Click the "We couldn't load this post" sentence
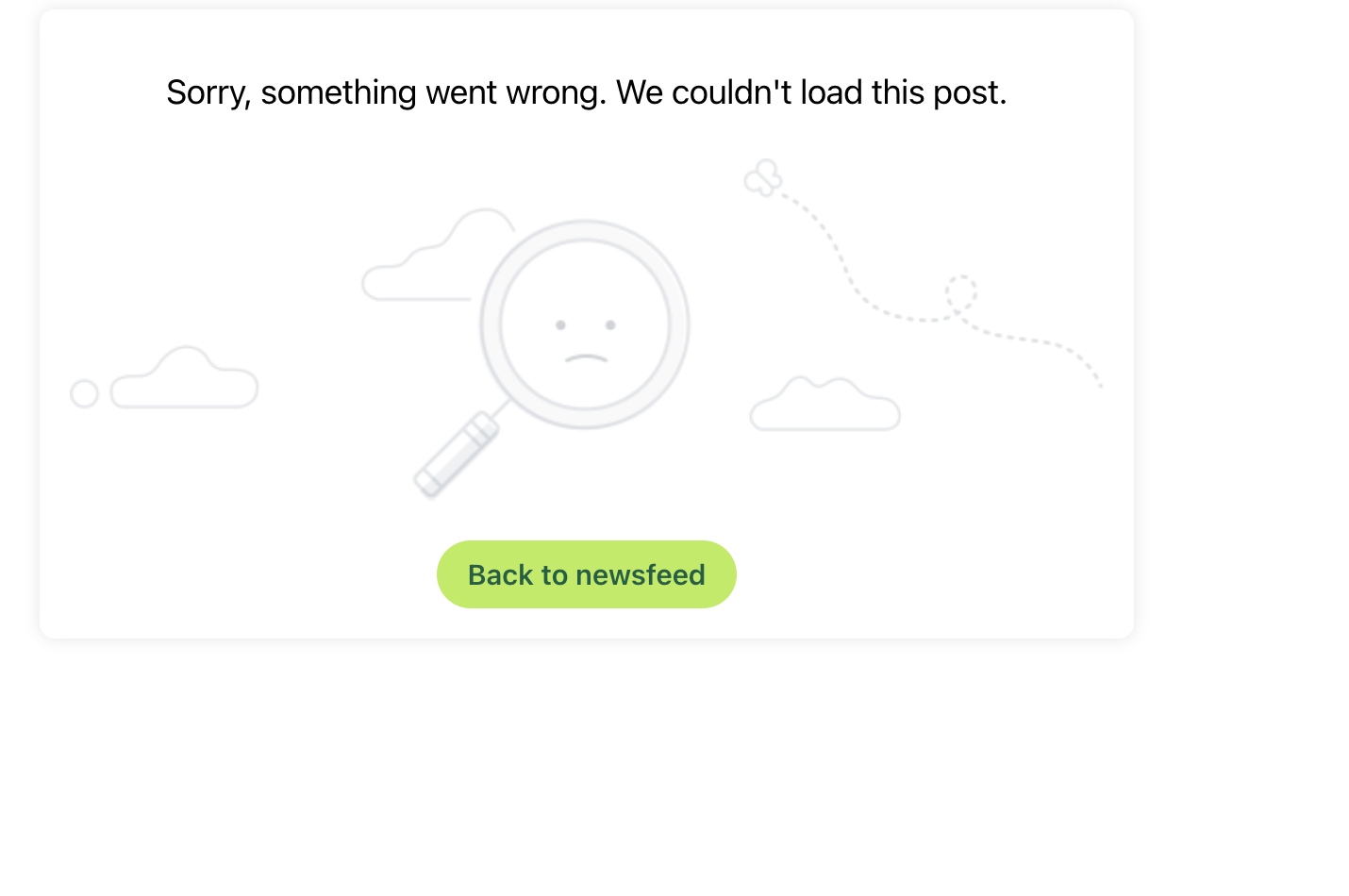This screenshot has width=1349, height=896. (811, 92)
